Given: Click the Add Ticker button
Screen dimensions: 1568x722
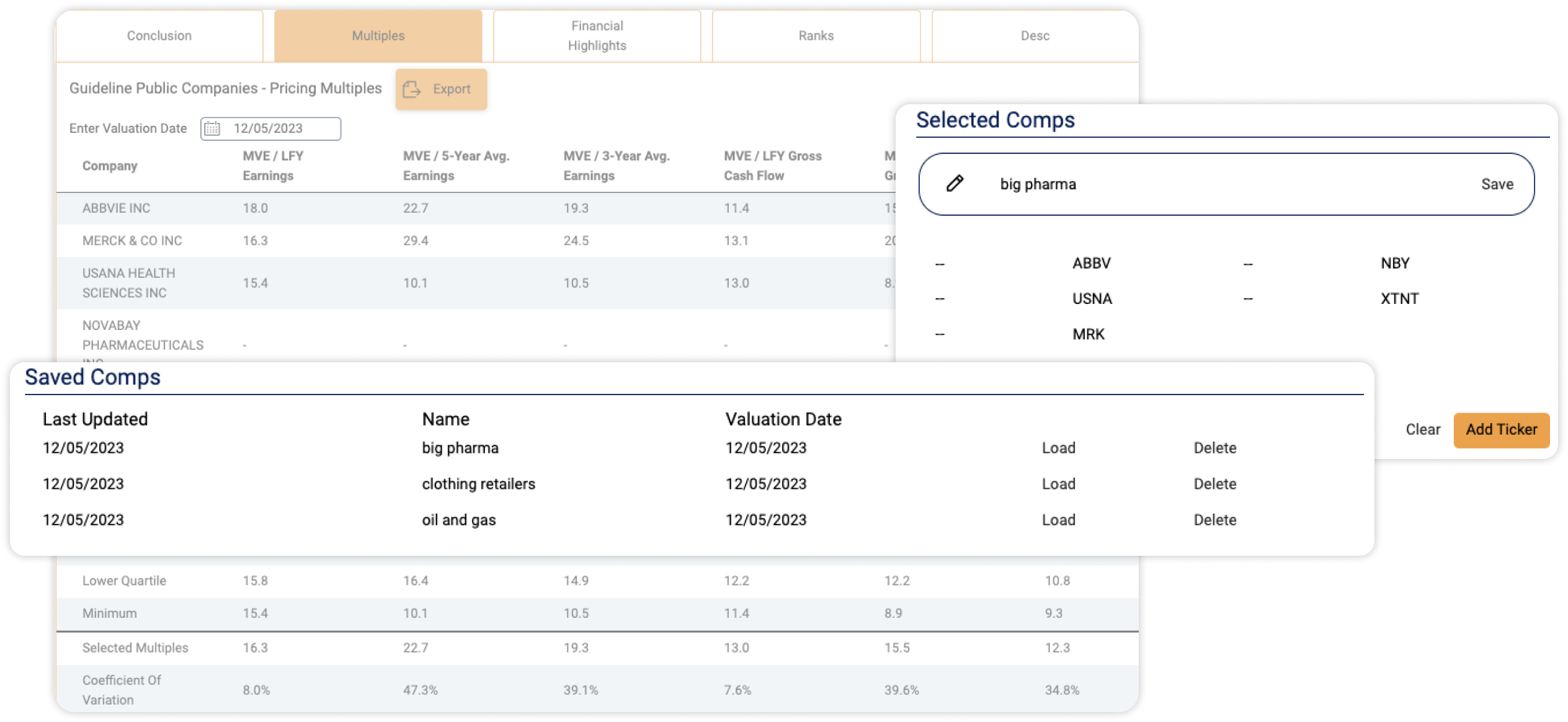Looking at the screenshot, I should click(x=1502, y=429).
